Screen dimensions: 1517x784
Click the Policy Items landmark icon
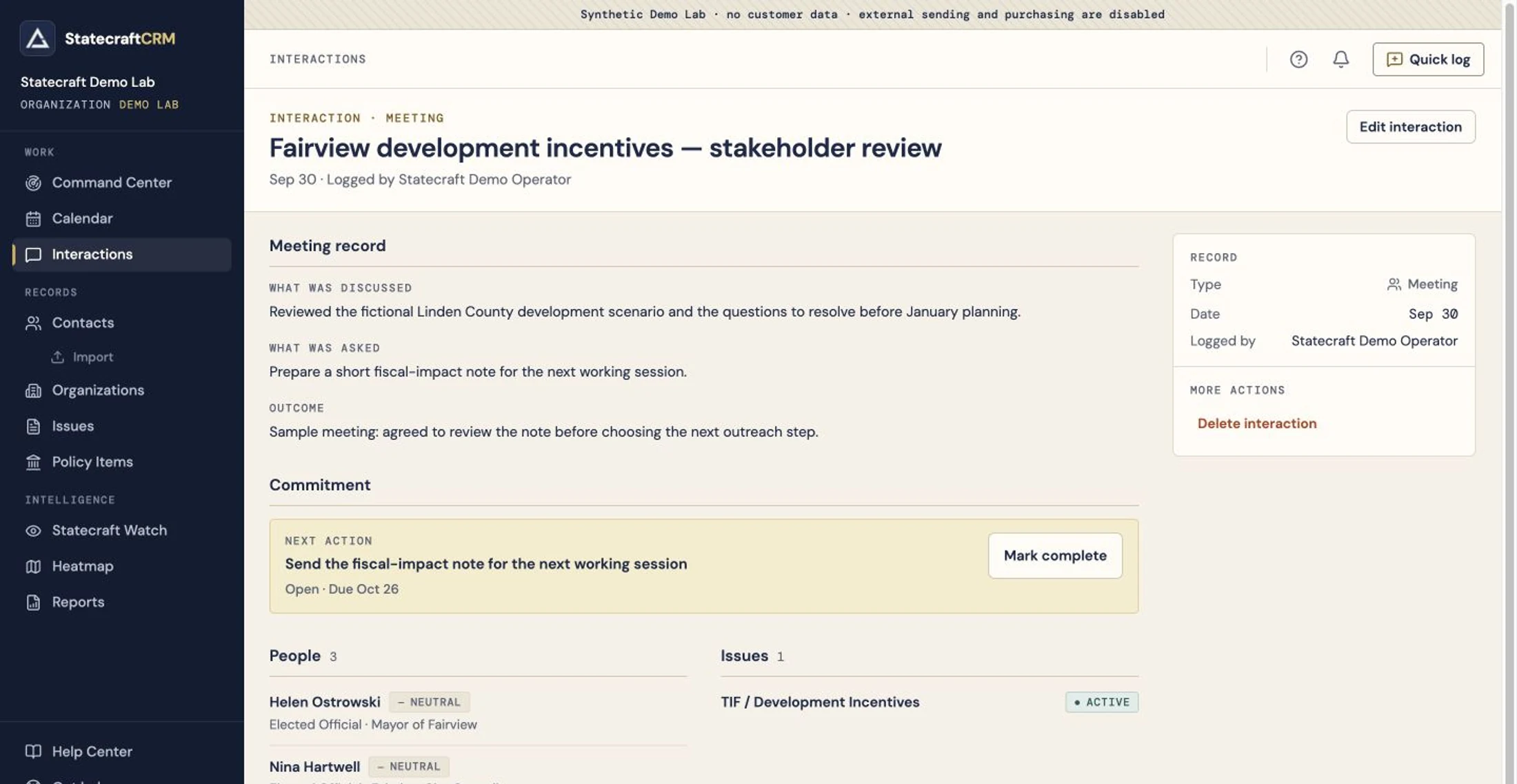tap(33, 462)
